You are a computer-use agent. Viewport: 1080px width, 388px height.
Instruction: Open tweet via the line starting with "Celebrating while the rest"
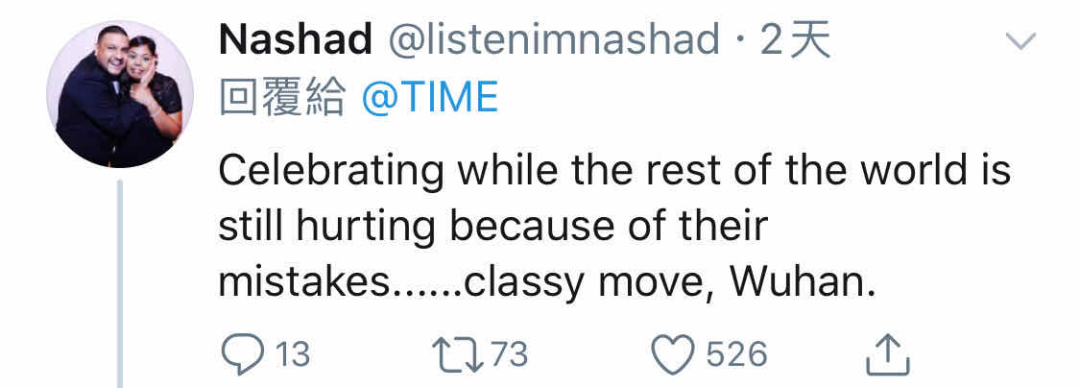(614, 172)
